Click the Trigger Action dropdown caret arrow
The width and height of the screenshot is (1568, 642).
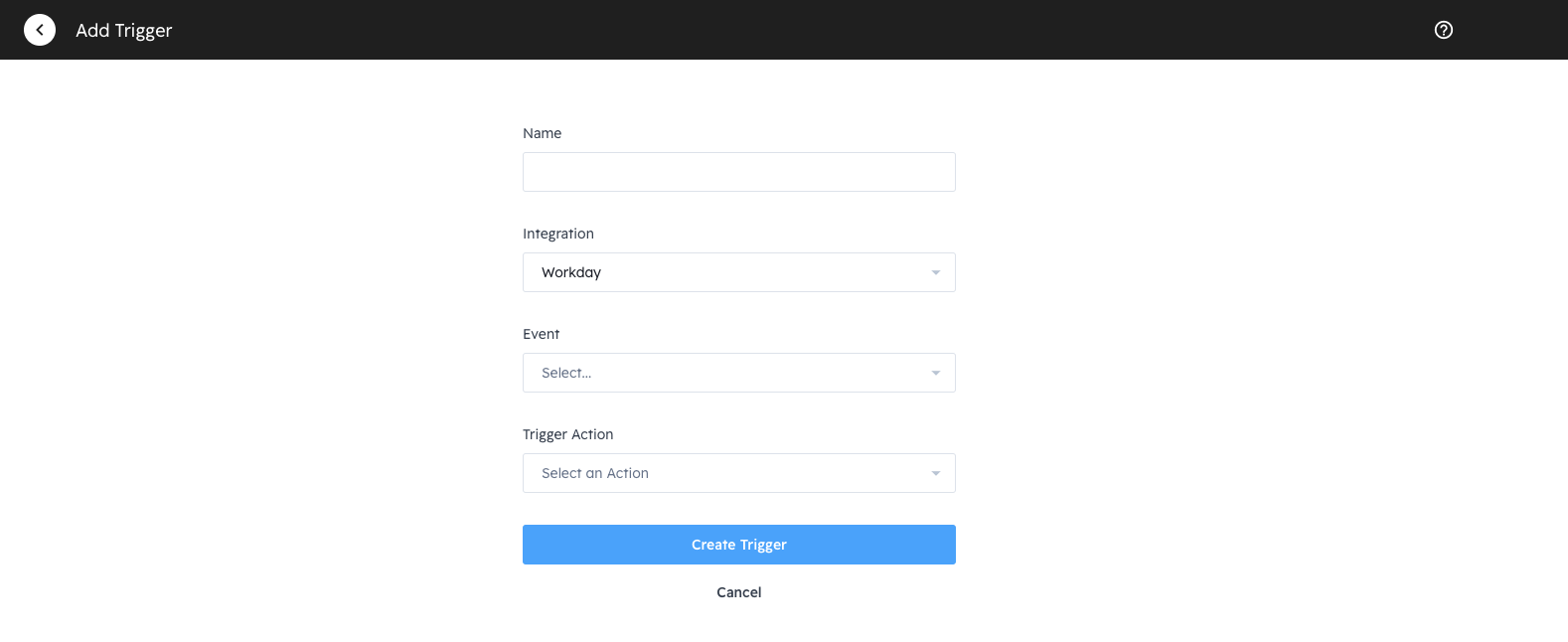point(935,473)
